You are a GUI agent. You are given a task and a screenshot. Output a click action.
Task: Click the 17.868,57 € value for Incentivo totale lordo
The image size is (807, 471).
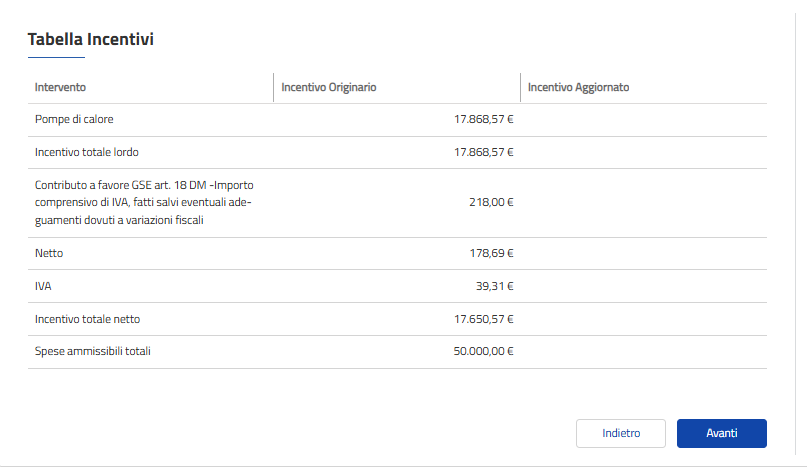click(x=484, y=152)
